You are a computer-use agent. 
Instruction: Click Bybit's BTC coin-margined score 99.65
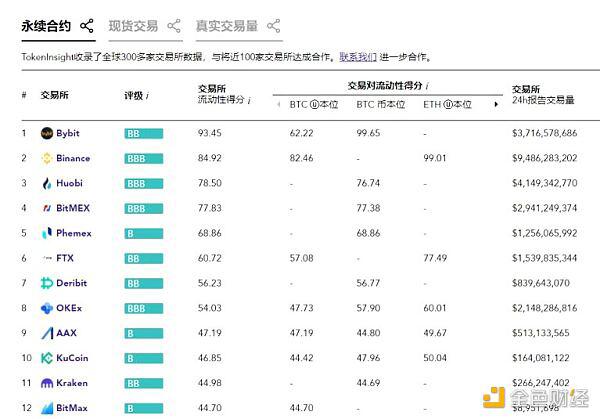click(x=368, y=133)
